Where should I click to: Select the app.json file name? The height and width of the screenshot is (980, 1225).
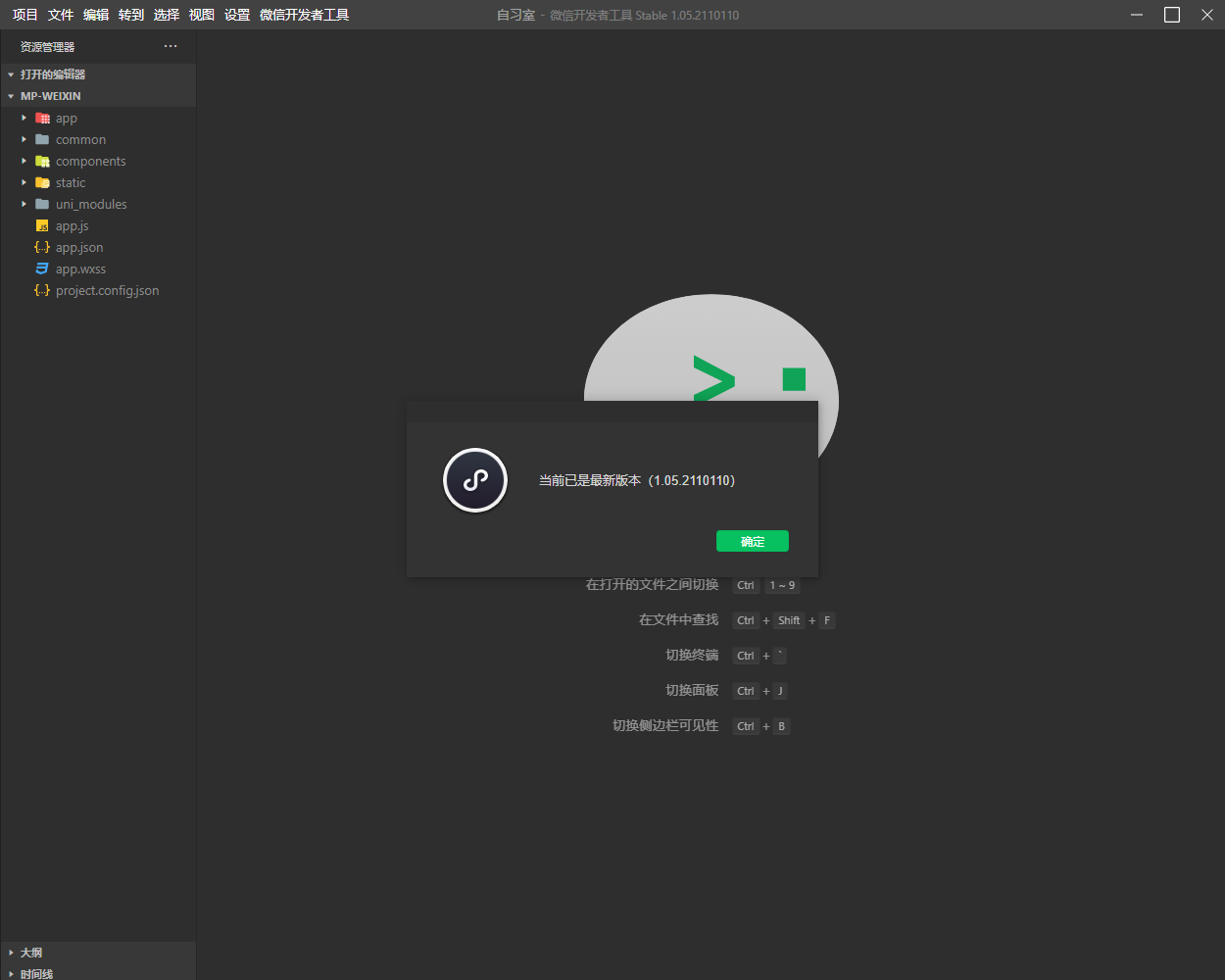tap(79, 247)
